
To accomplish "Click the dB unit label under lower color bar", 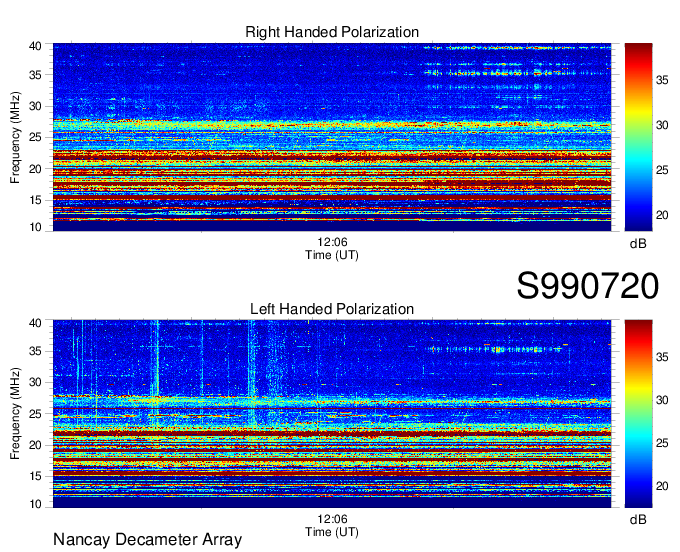I will 638,519.
